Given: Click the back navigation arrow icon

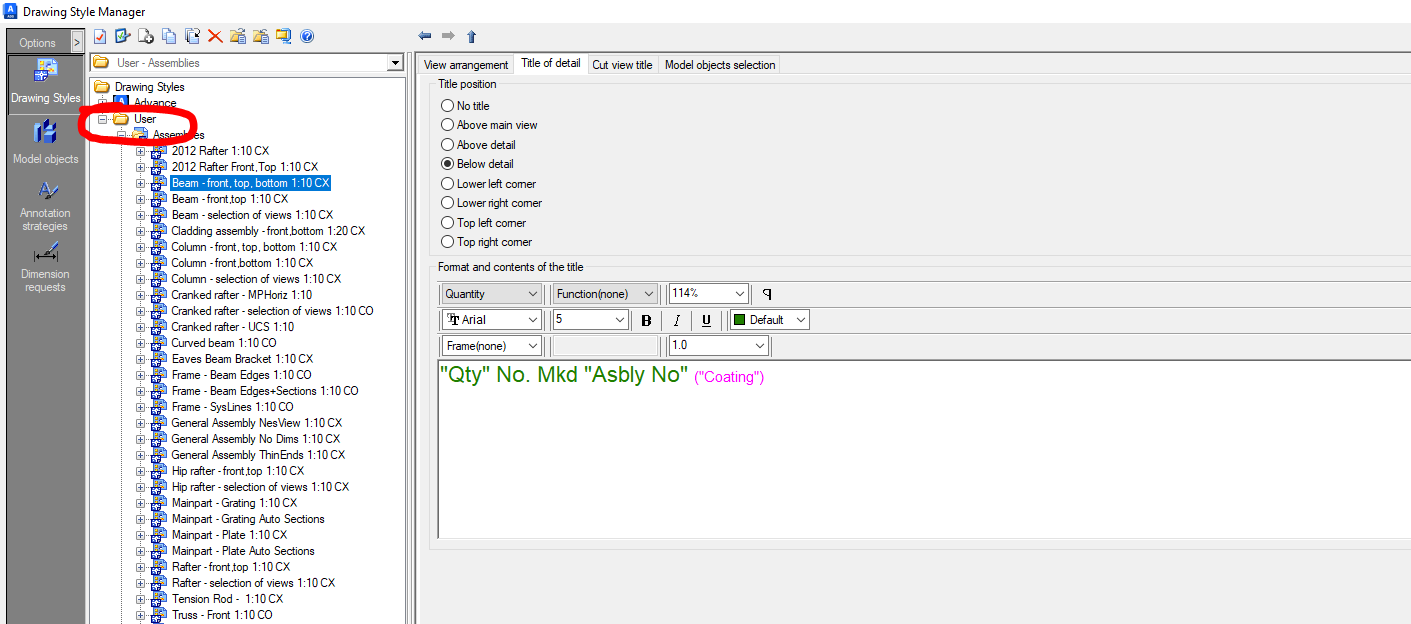Looking at the screenshot, I should coord(424,36).
